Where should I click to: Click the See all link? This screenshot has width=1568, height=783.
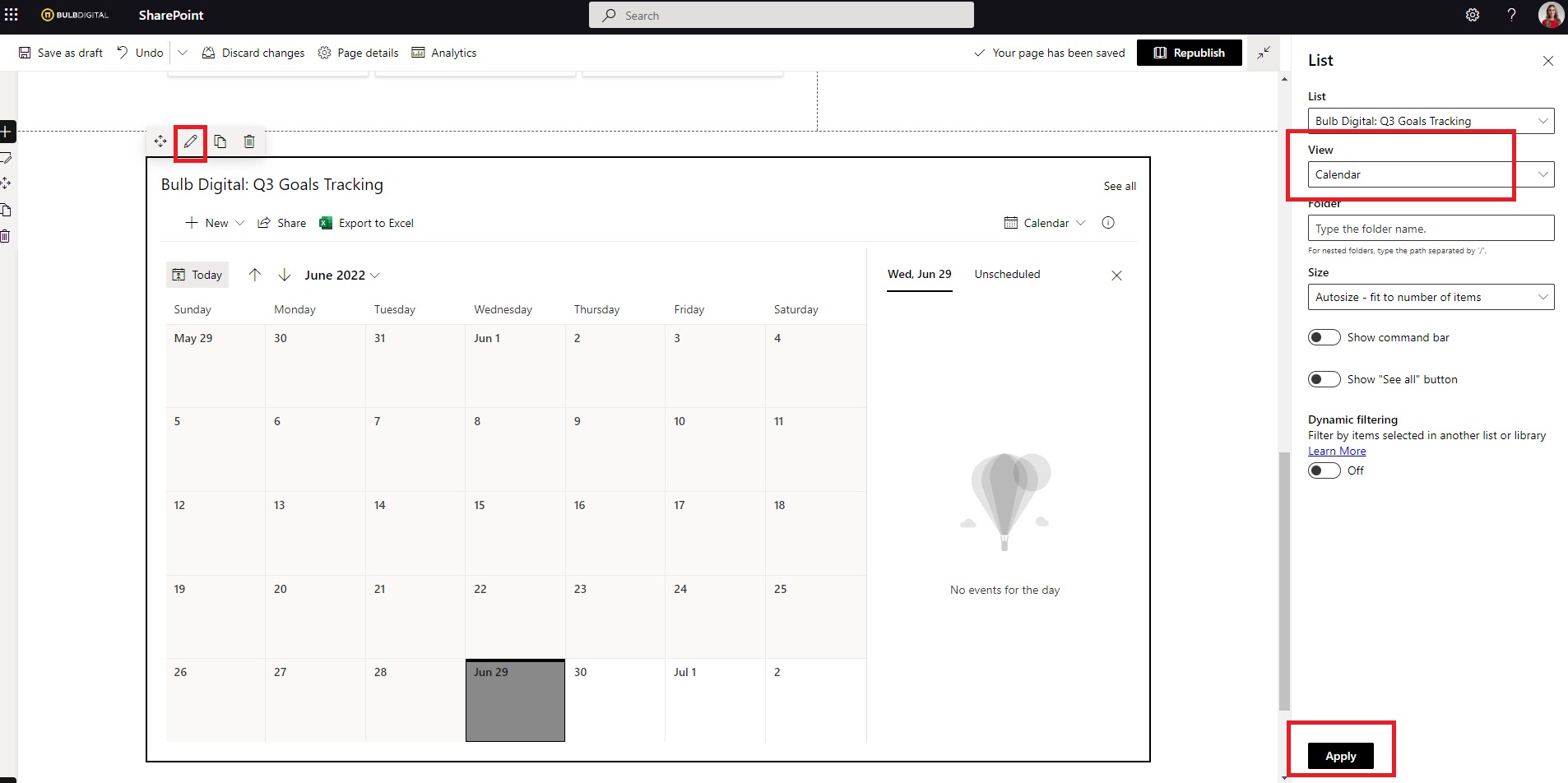point(1120,186)
